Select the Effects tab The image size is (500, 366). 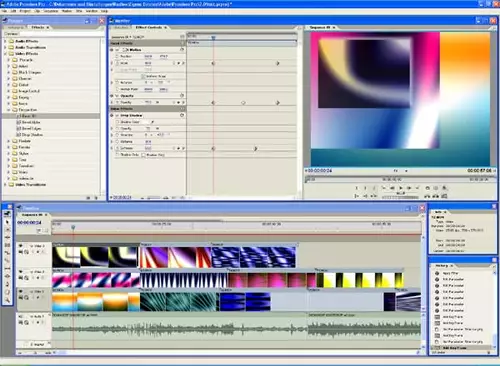pyautogui.click(x=38, y=27)
